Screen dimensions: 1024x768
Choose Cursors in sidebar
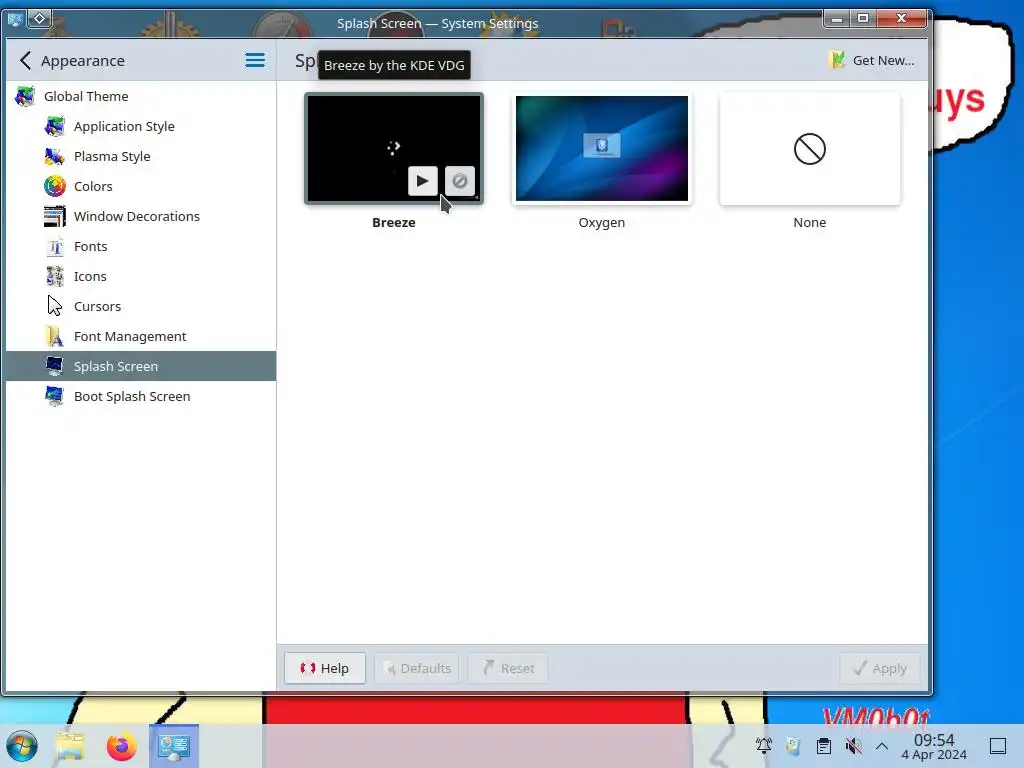(141, 307)
